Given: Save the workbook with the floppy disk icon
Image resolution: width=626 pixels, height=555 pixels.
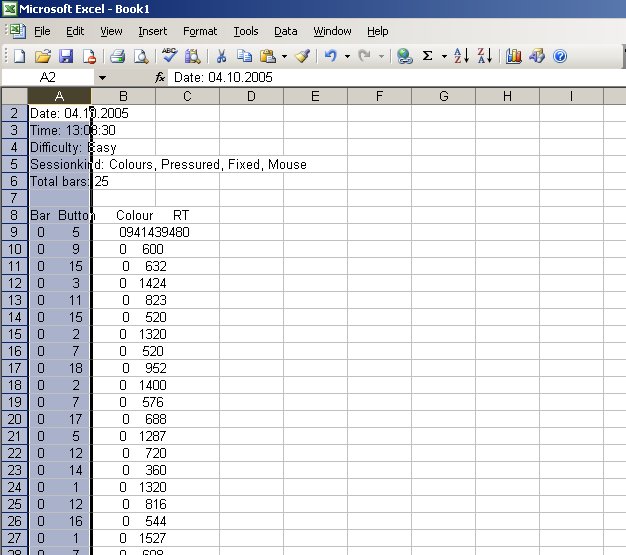Looking at the screenshot, I should (x=66, y=56).
